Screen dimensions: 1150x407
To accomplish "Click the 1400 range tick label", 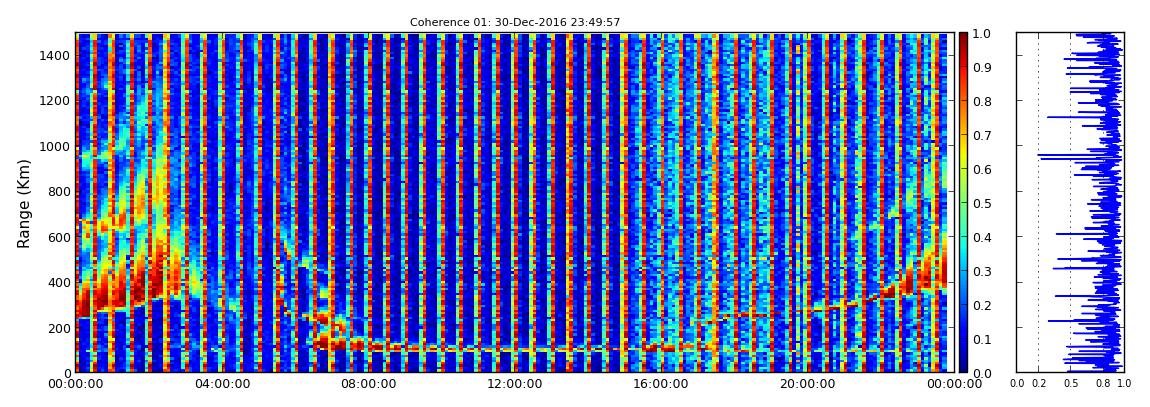I will [x=55, y=56].
